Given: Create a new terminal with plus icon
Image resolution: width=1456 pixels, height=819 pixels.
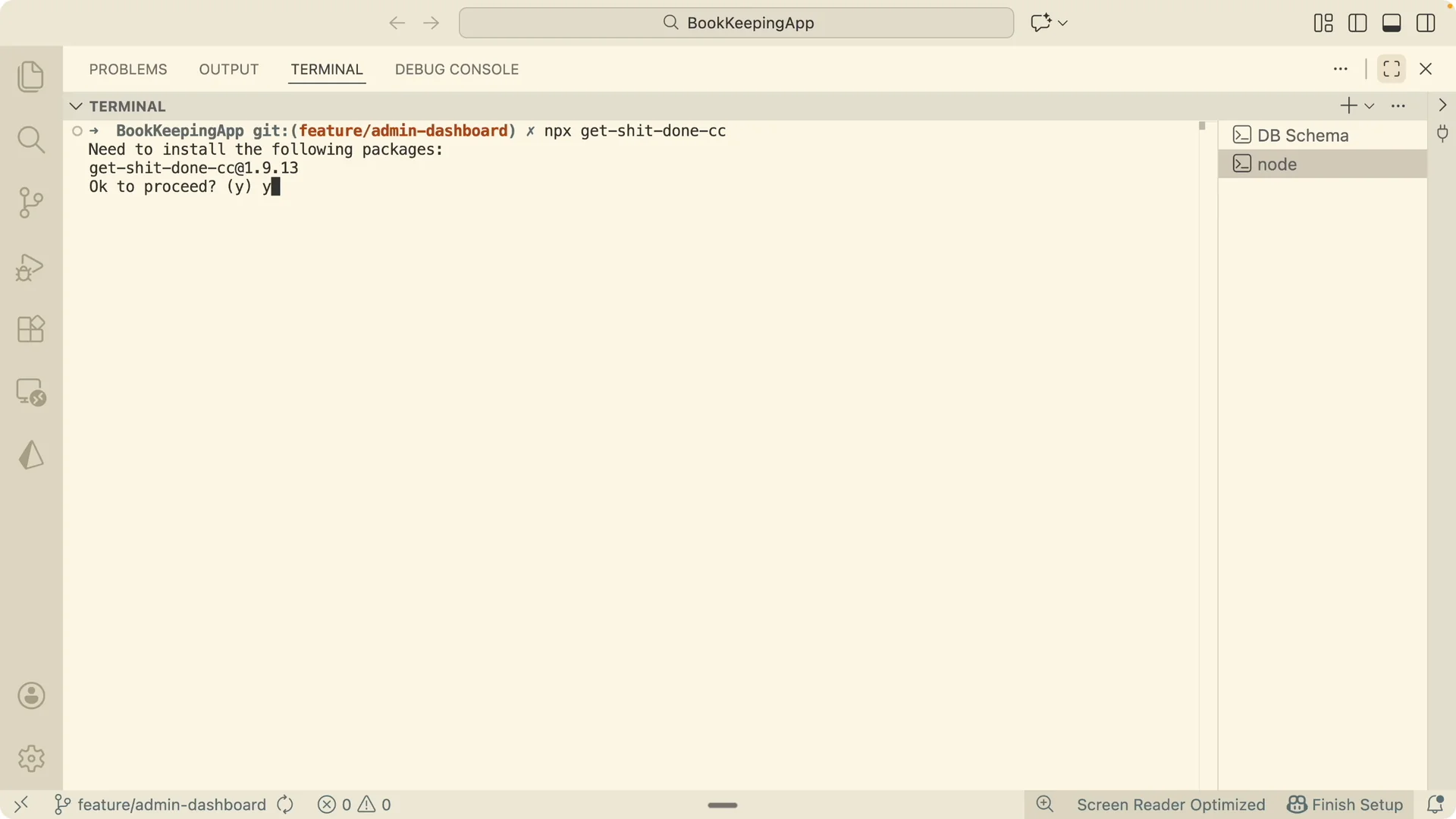Looking at the screenshot, I should tap(1348, 105).
